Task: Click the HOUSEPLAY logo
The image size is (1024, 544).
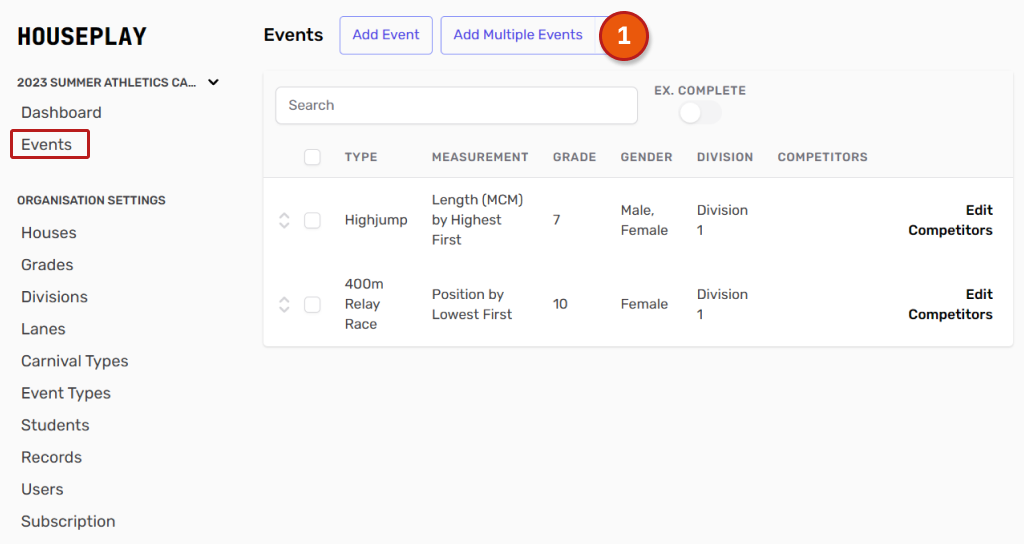Action: 82,37
